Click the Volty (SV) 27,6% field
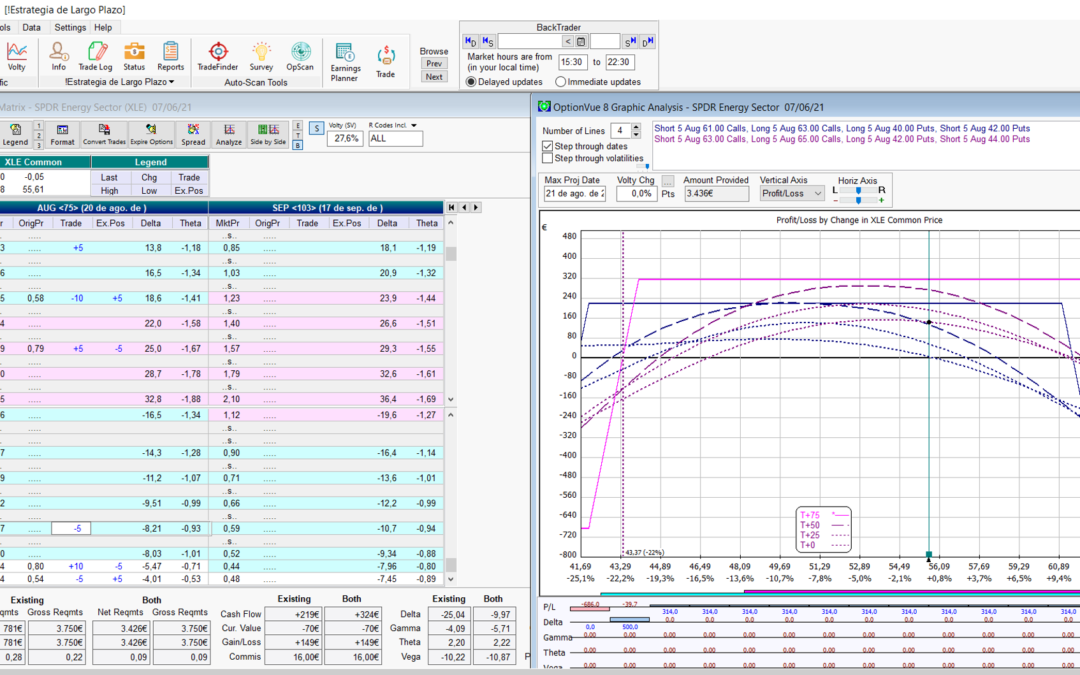The width and height of the screenshot is (1080, 675). (344, 138)
